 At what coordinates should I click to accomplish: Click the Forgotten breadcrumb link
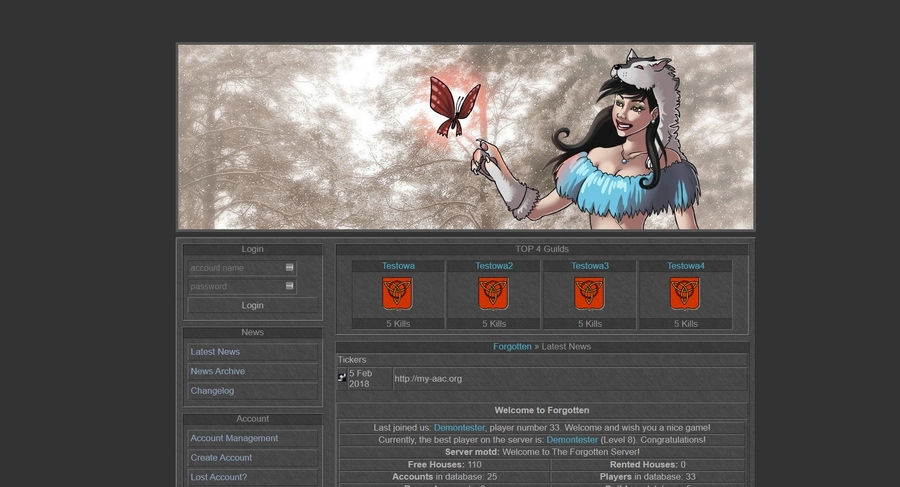(x=512, y=346)
